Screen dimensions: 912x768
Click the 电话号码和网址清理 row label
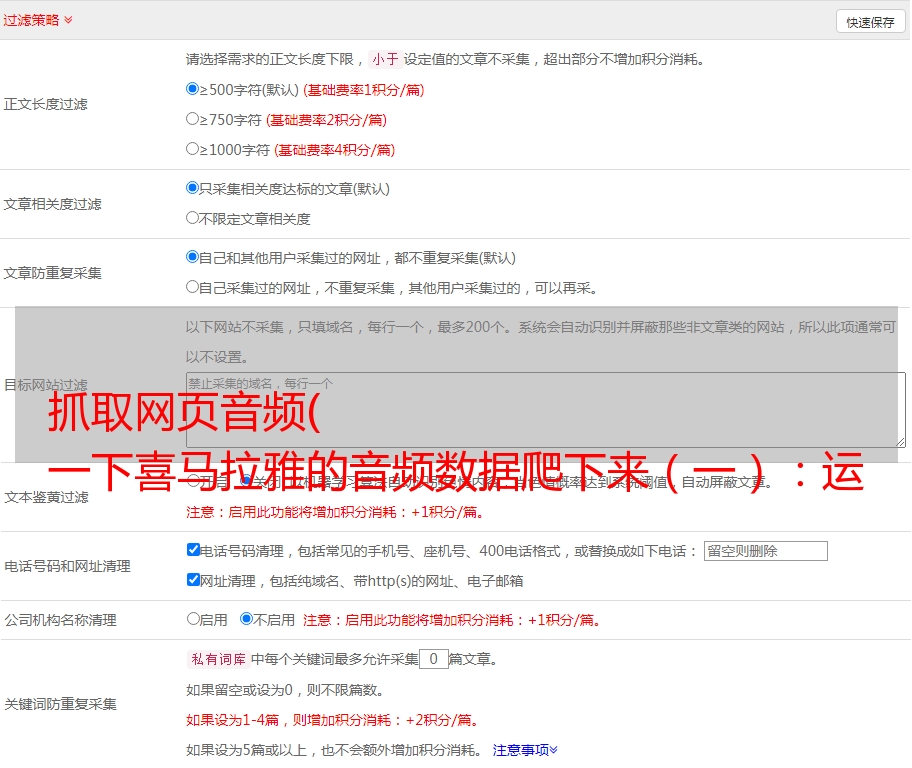tap(67, 566)
